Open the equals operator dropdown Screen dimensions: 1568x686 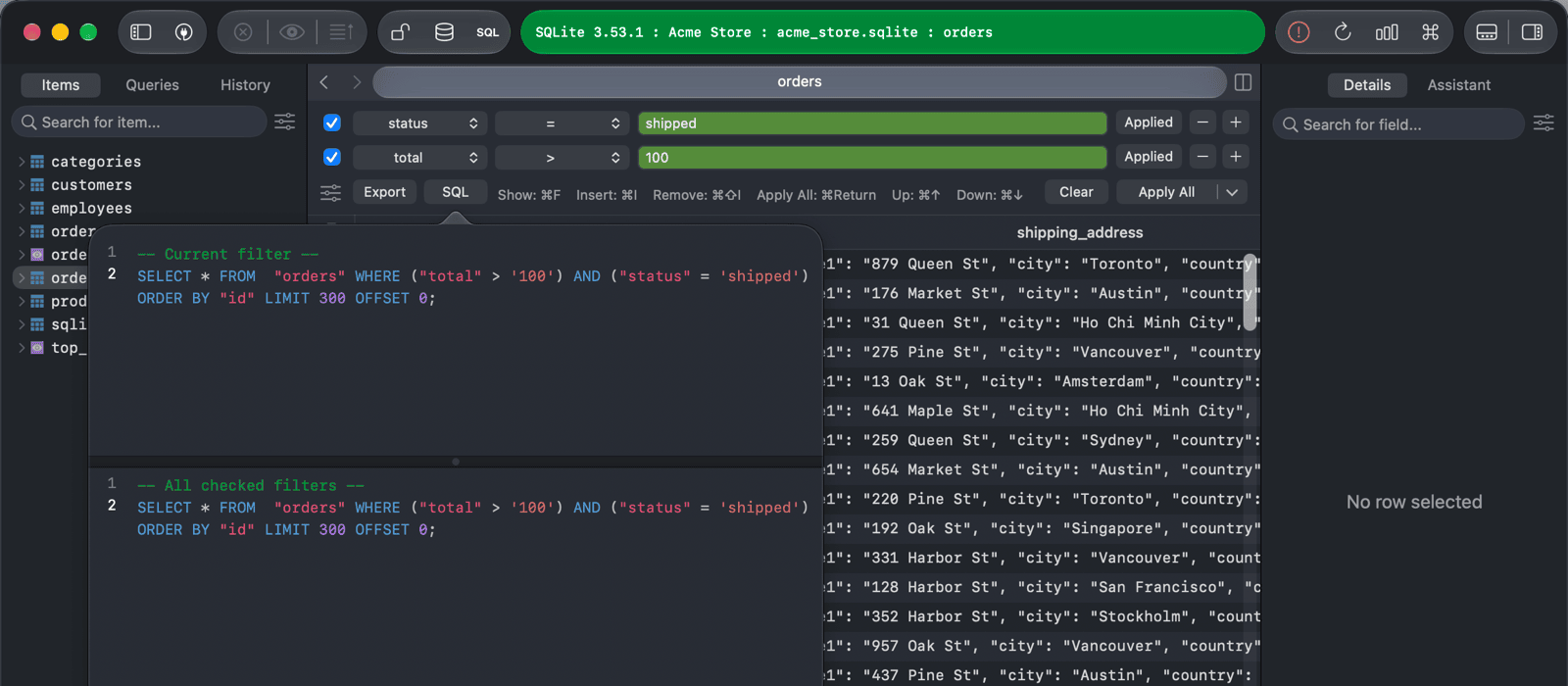pos(562,123)
